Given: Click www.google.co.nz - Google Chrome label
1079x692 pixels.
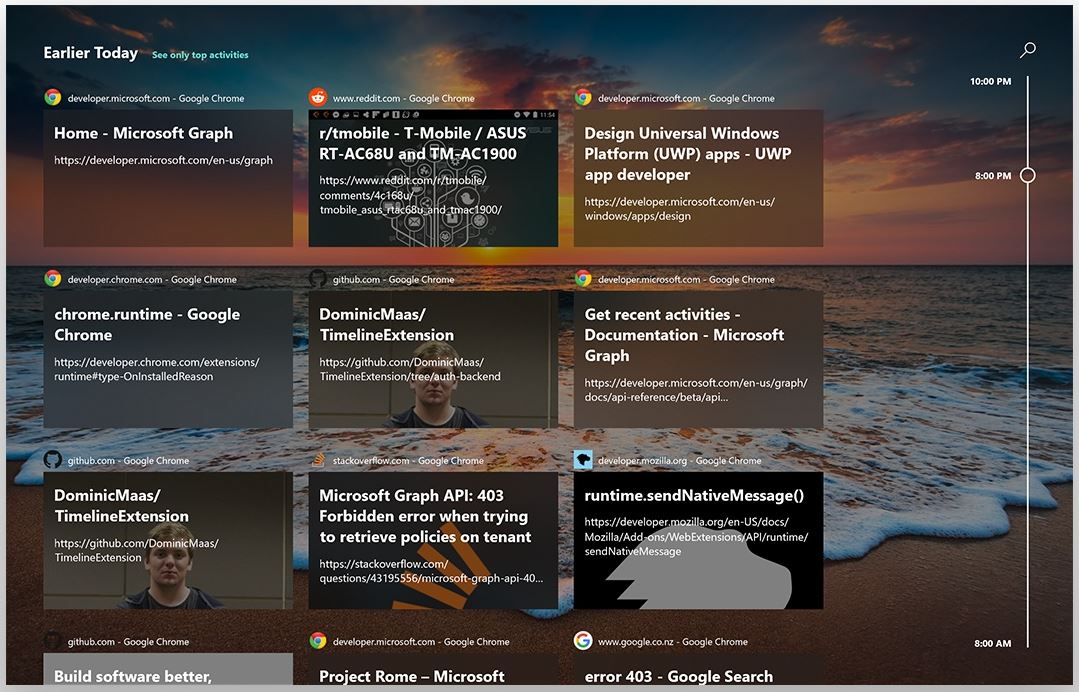Looking at the screenshot, I should (672, 642).
